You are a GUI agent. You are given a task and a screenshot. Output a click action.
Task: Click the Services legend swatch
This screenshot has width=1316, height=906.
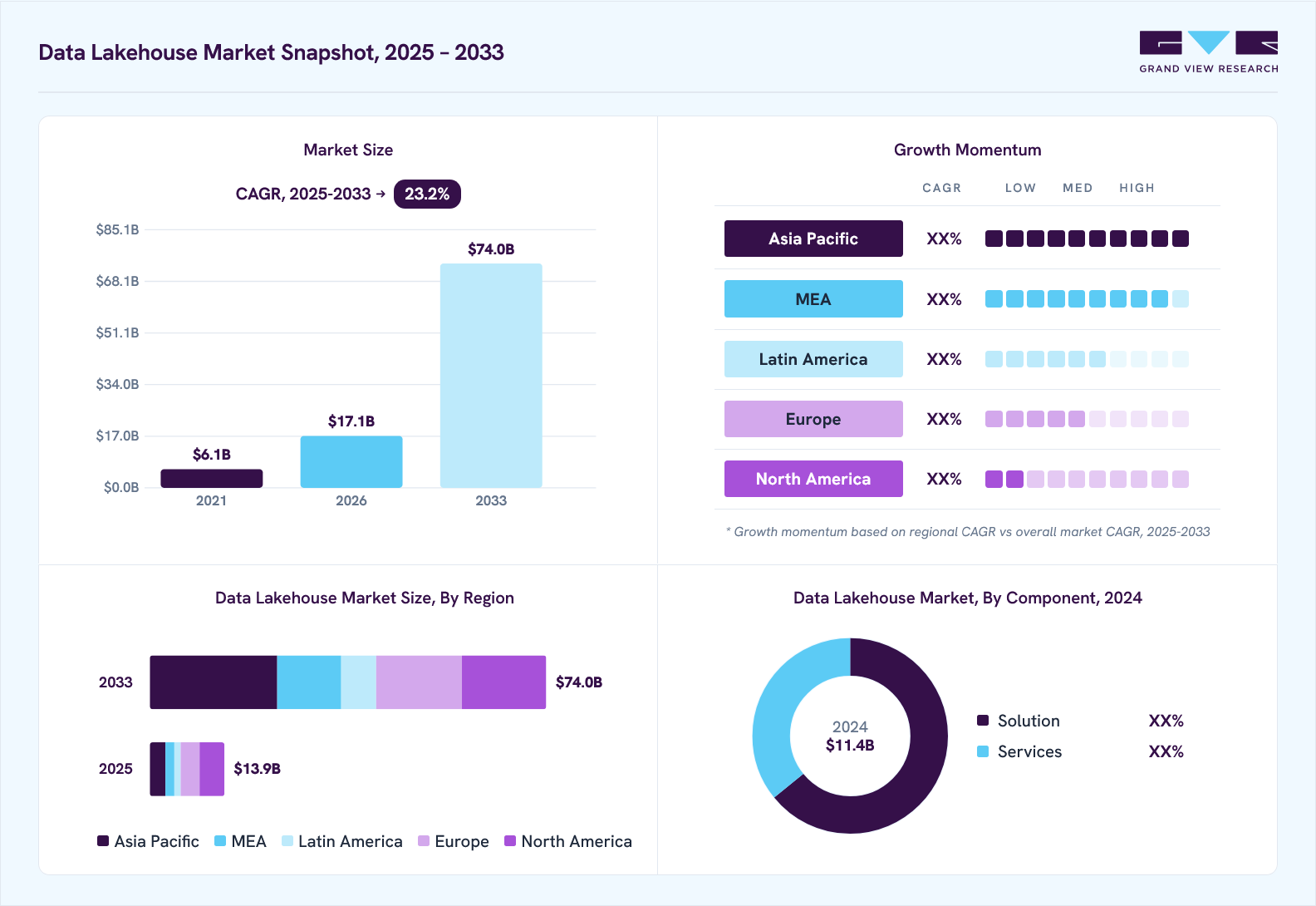point(983,751)
